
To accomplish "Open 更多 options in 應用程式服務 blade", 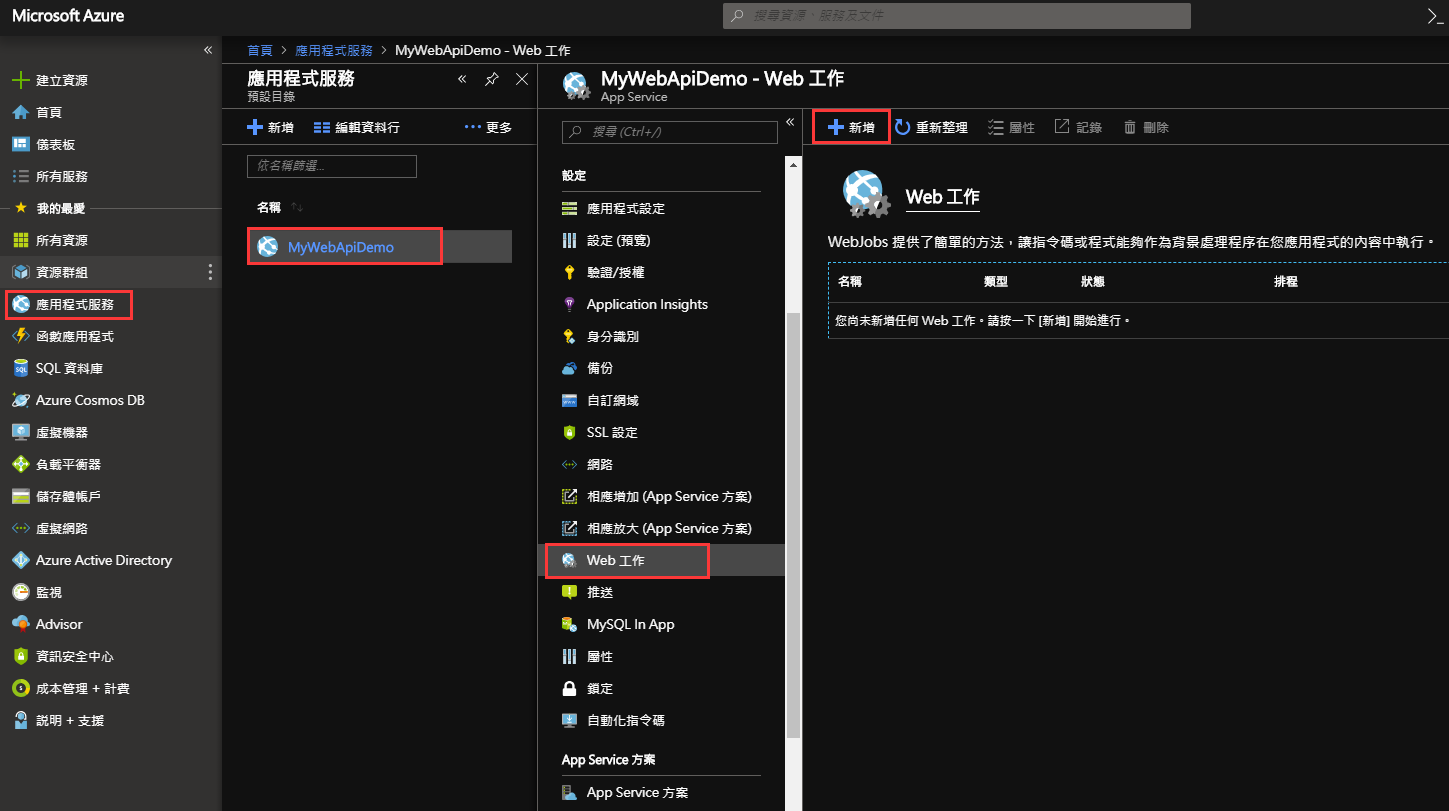I will click(488, 127).
